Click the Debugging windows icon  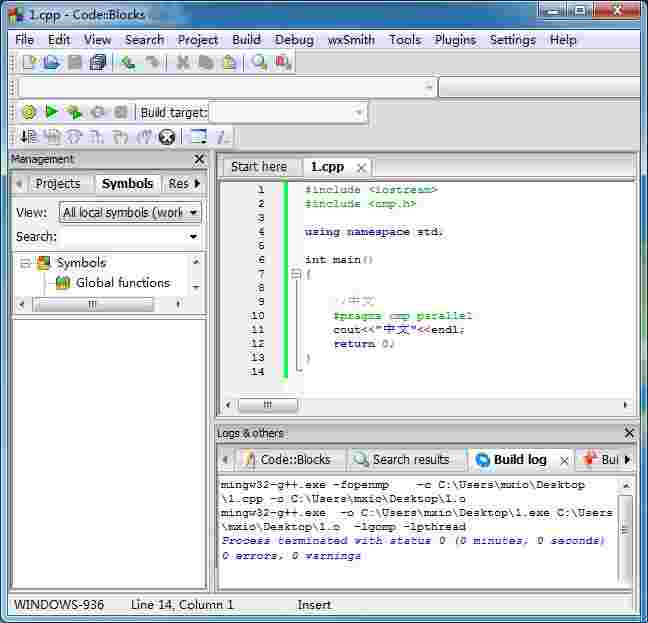[x=197, y=137]
